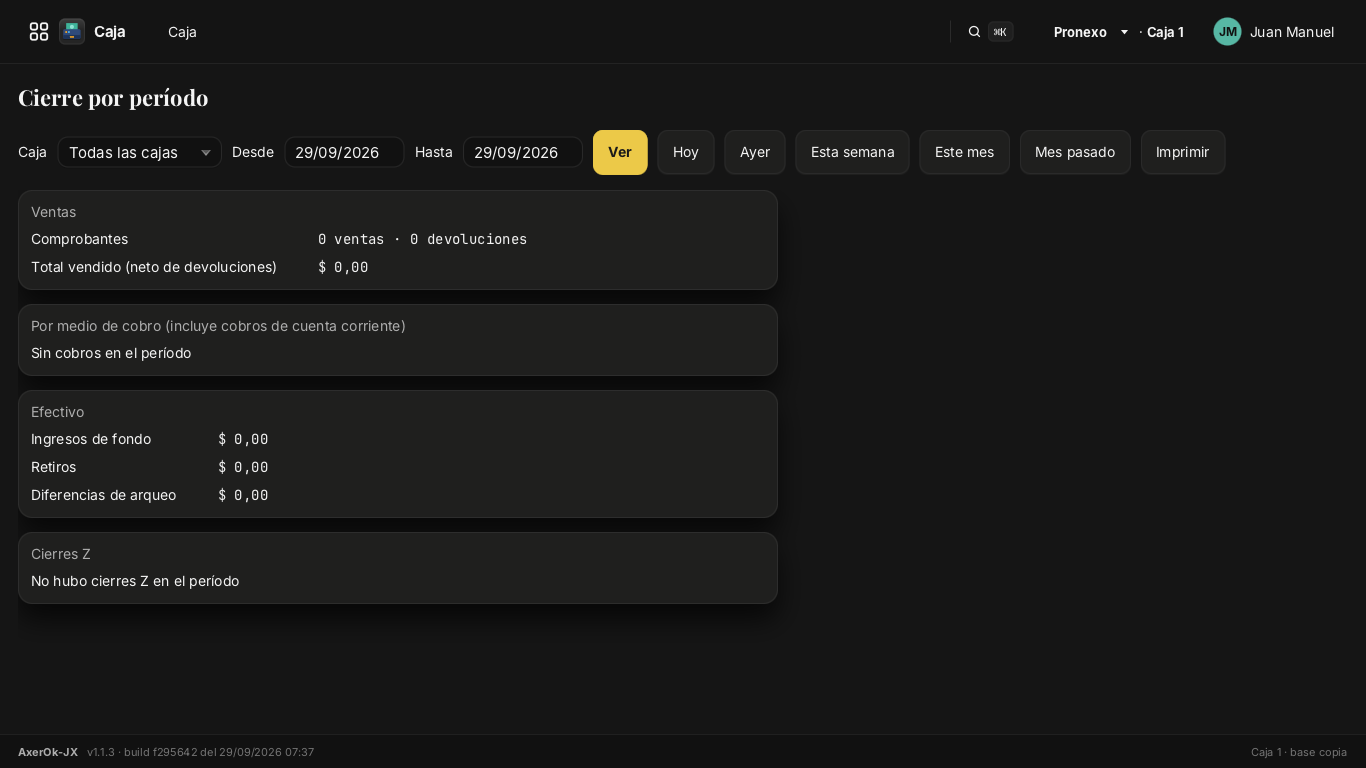Focus the Hasta date field

pos(522,152)
